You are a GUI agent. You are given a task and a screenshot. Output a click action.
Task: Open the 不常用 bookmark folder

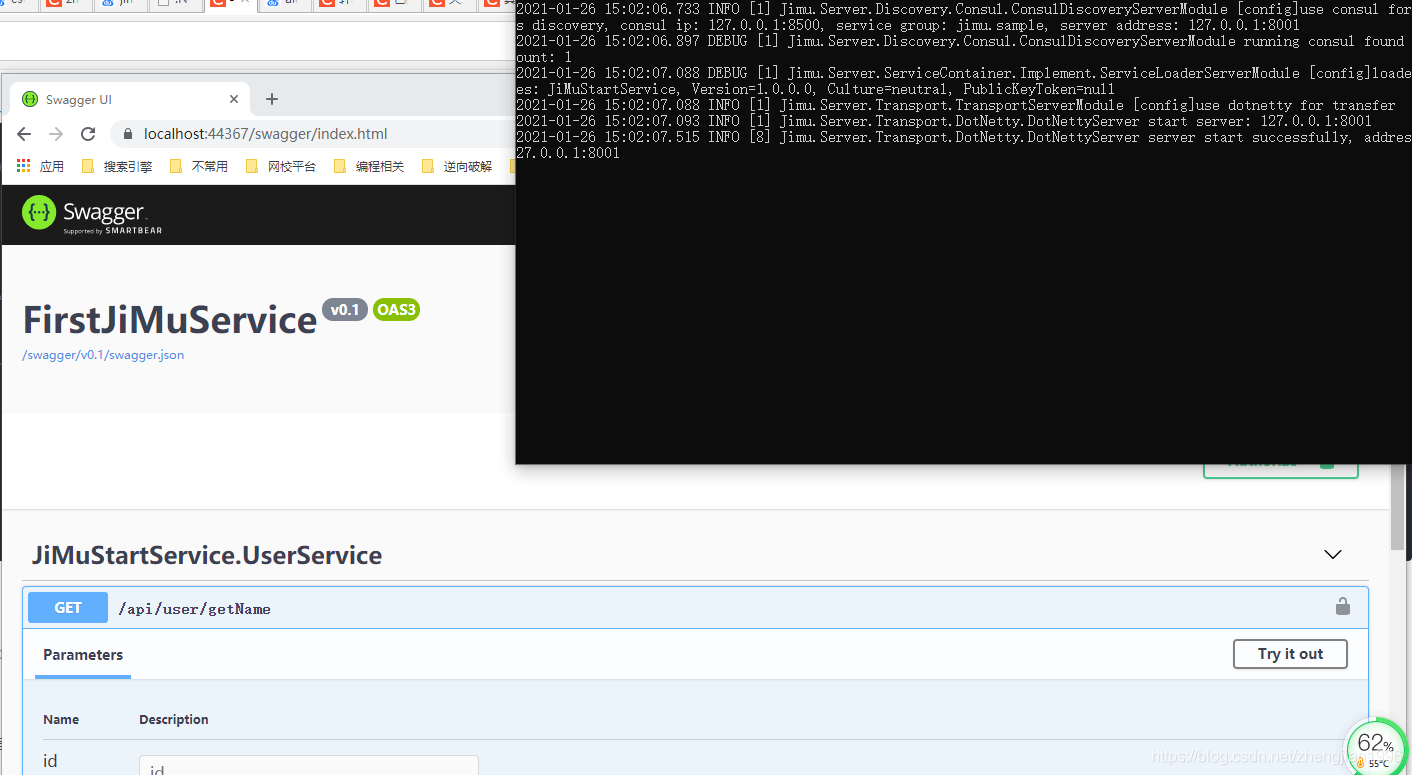coord(199,167)
